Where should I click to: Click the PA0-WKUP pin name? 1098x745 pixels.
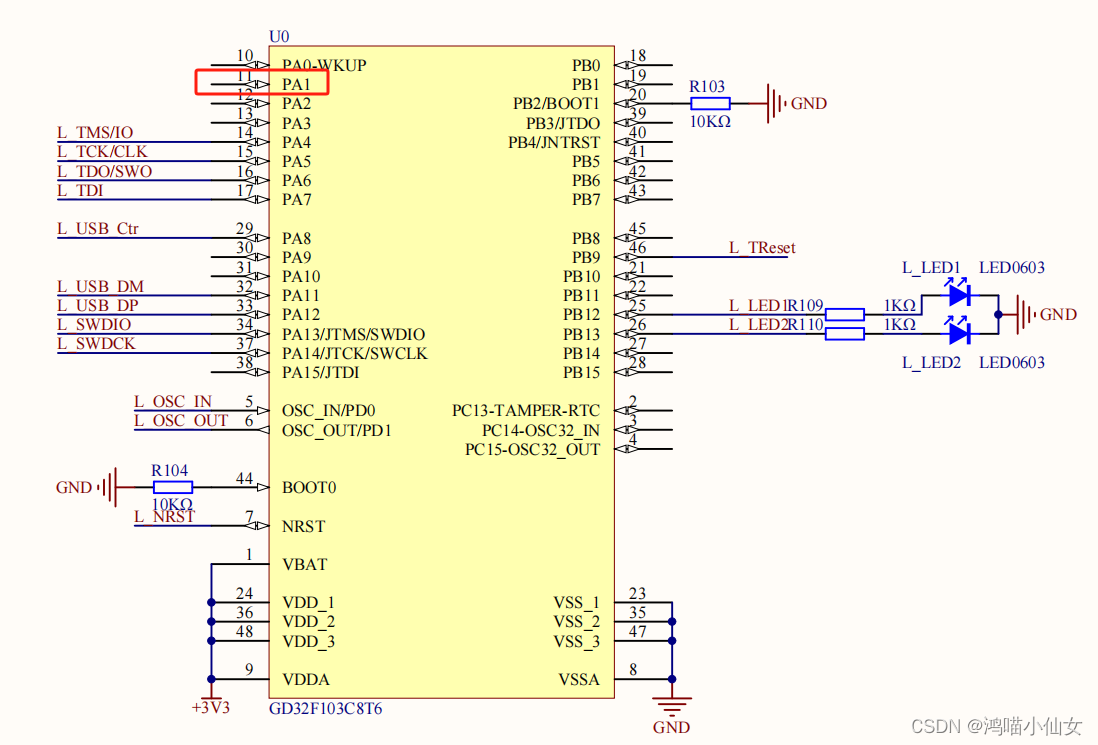[324, 65]
